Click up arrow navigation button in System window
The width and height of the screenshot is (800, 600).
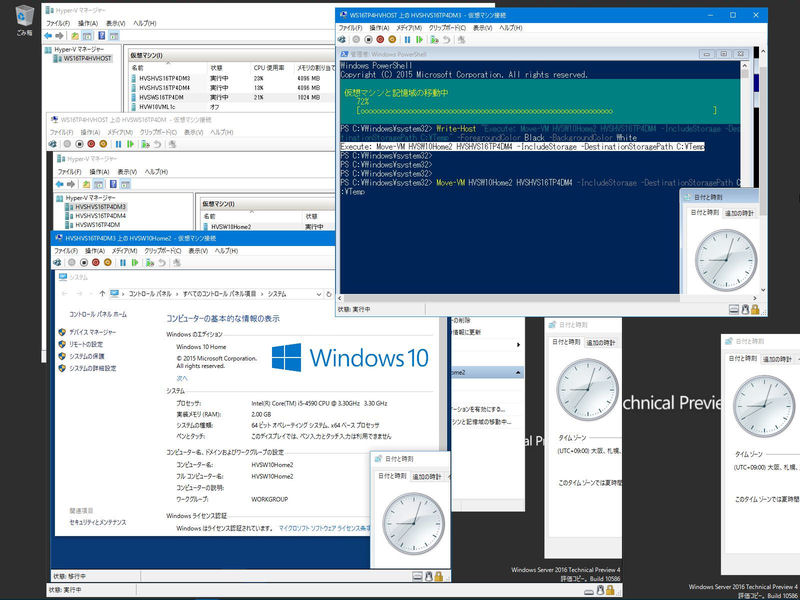103,294
